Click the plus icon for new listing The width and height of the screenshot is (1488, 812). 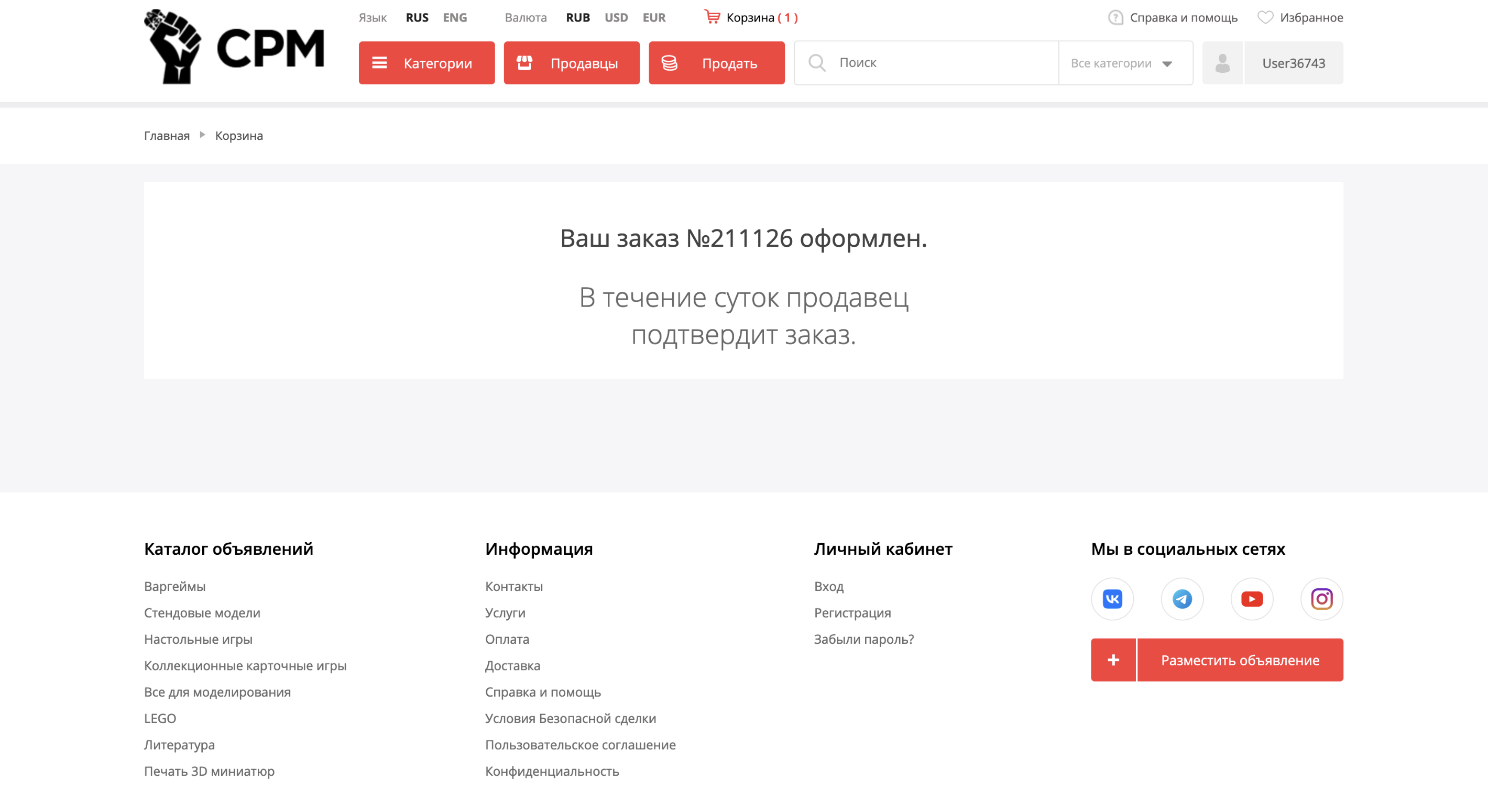coord(1113,660)
